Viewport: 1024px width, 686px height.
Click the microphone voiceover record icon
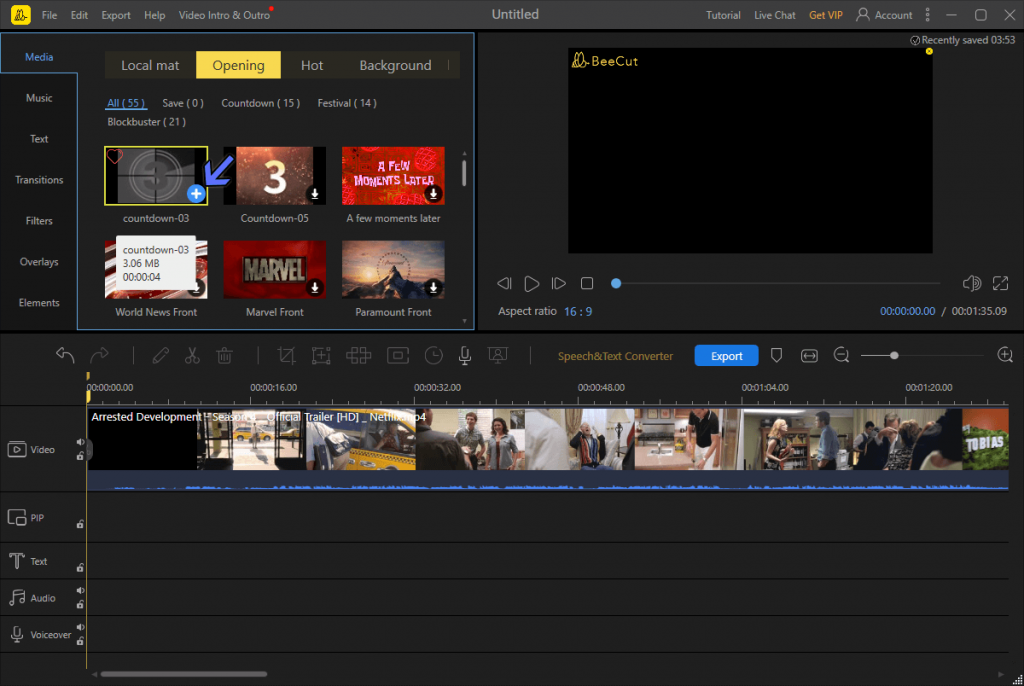pyautogui.click(x=464, y=355)
